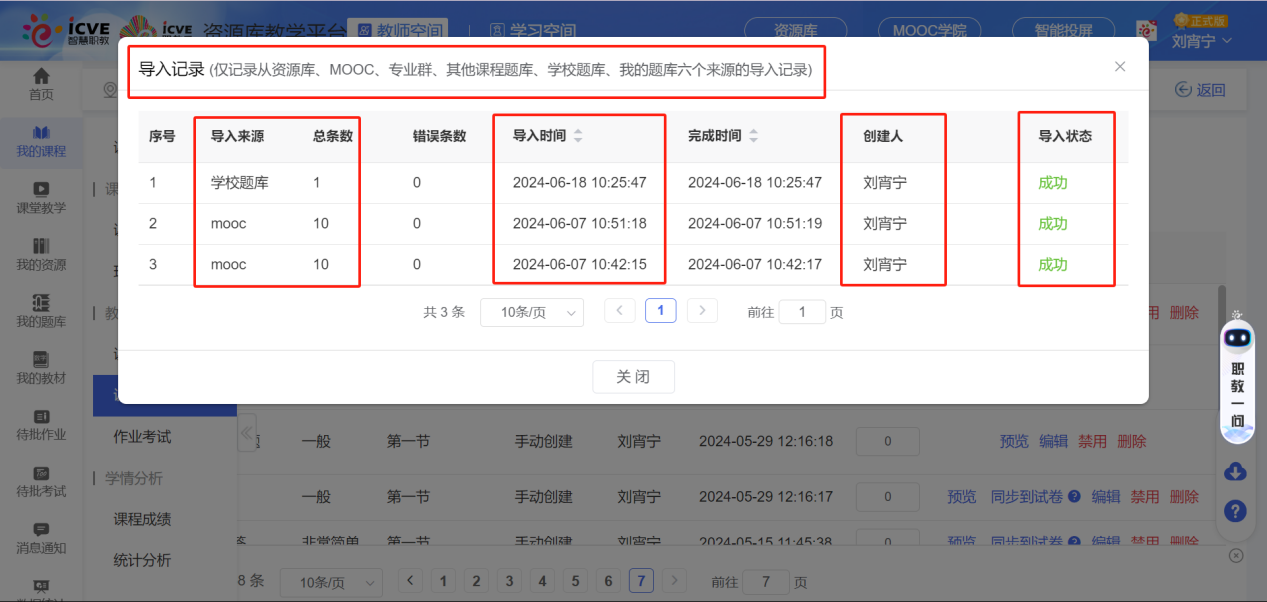The image size is (1267, 602).
Task: Click inside the 前往 page number input
Action: [x=803, y=311]
